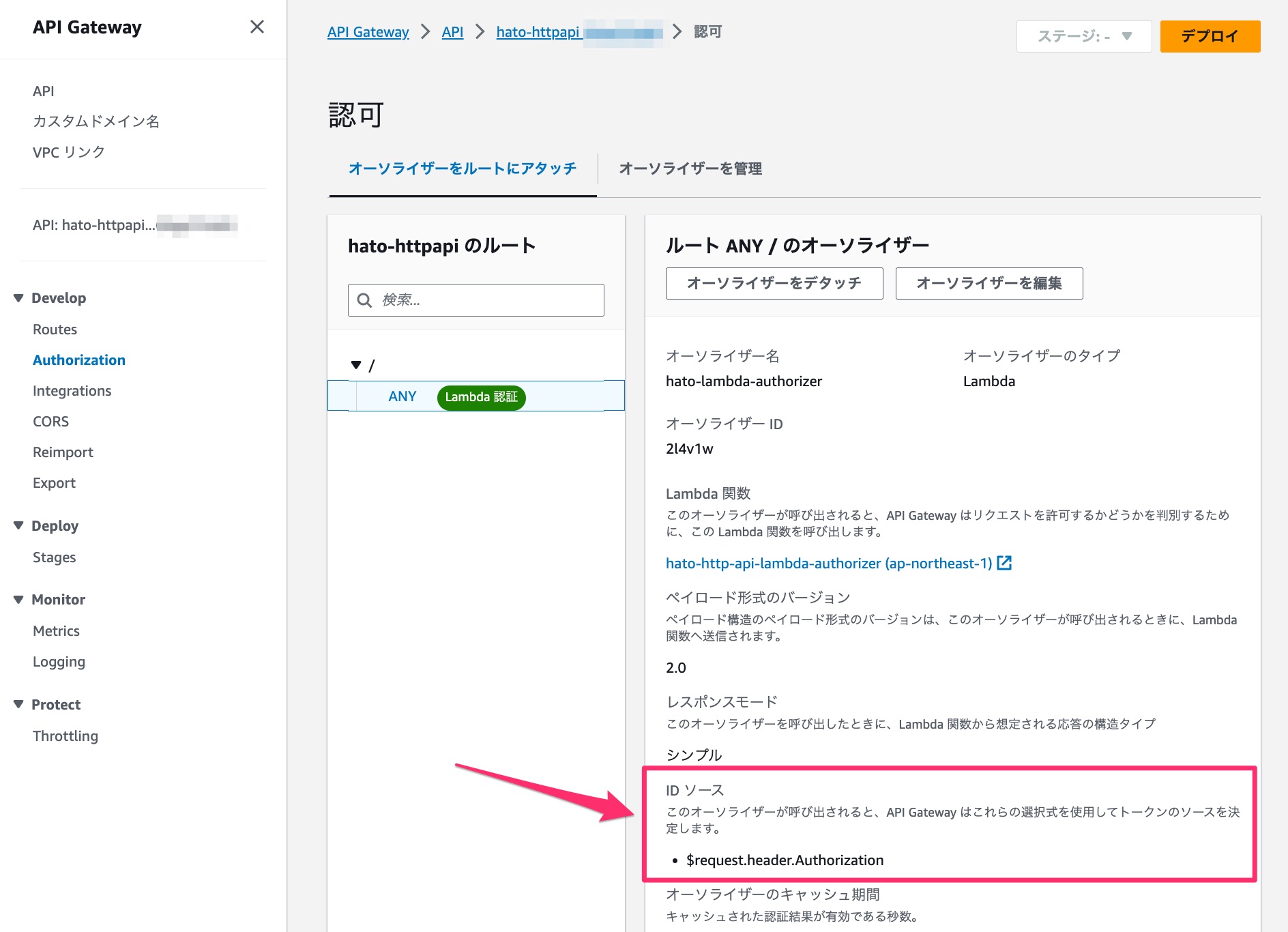Image resolution: width=1288 pixels, height=932 pixels.
Task: Open the ステージ dropdown
Action: (x=1083, y=35)
